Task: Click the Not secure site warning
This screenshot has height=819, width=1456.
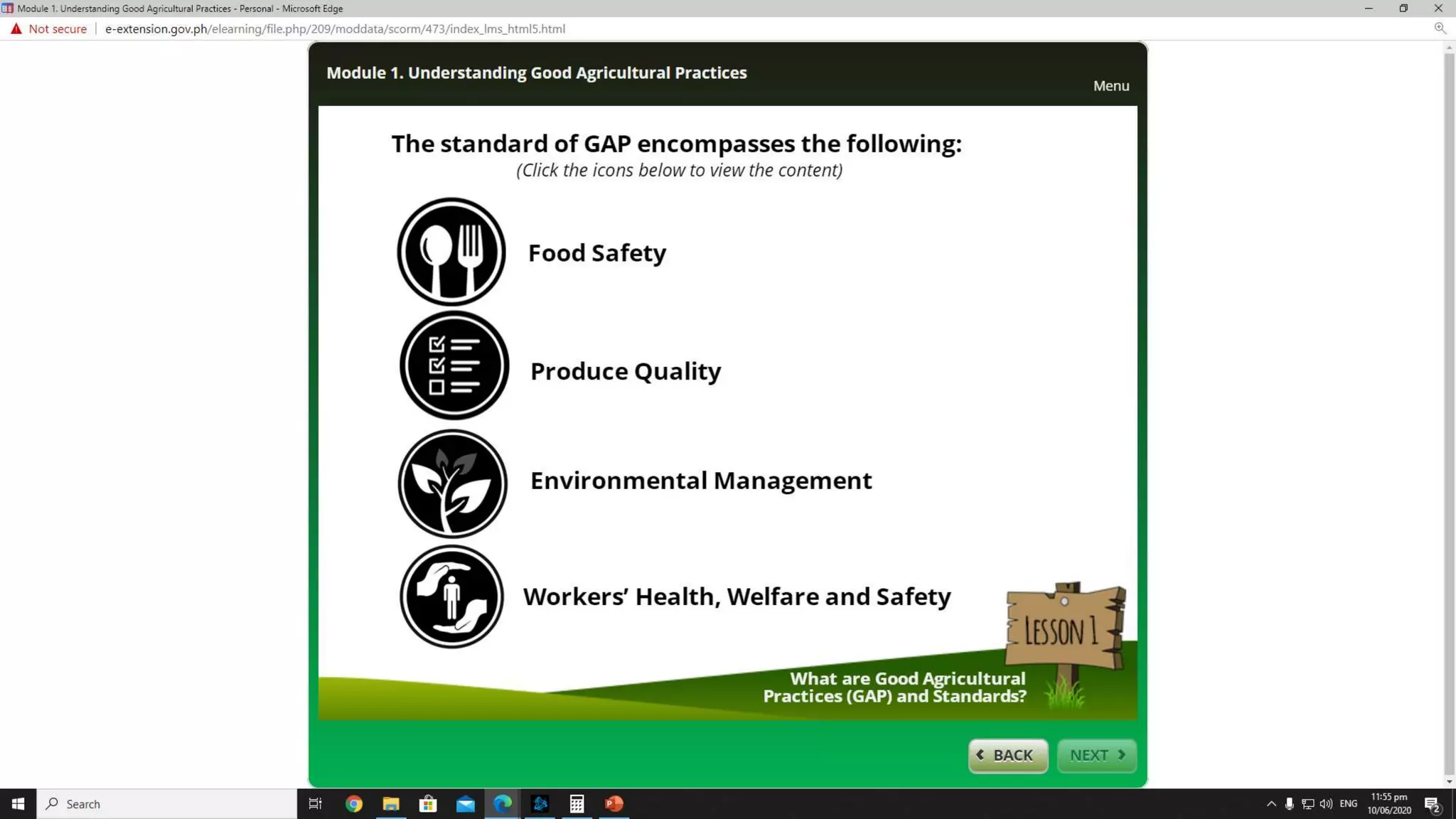Action: [x=49, y=28]
